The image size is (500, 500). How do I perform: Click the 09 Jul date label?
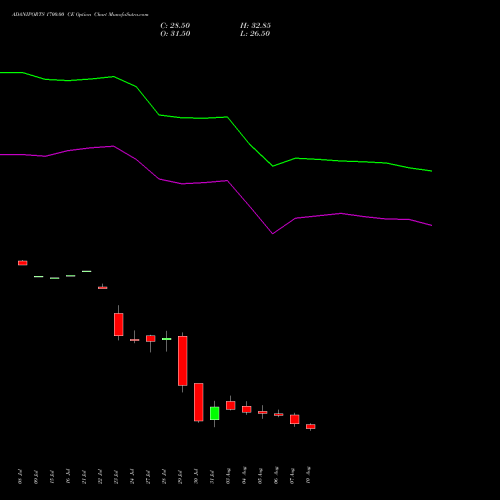(x=36, y=477)
